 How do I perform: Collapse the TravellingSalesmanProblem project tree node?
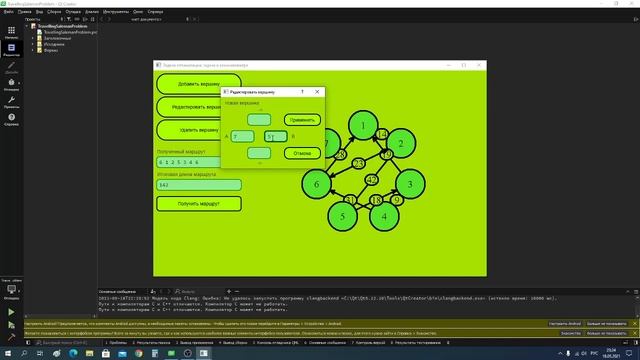[x=27, y=26]
